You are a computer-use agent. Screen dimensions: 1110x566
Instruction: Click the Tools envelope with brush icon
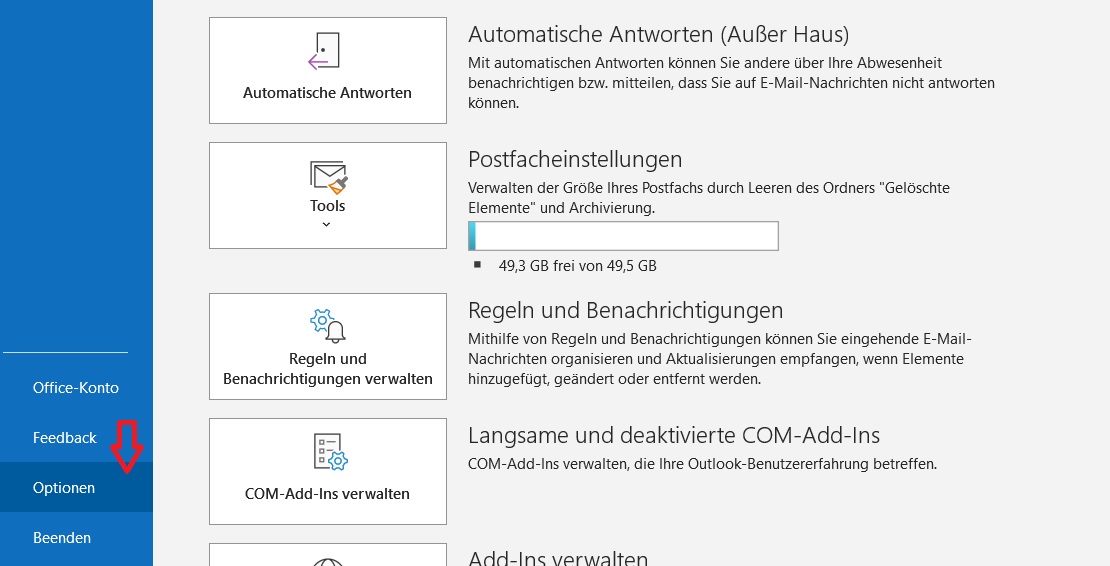tap(328, 177)
